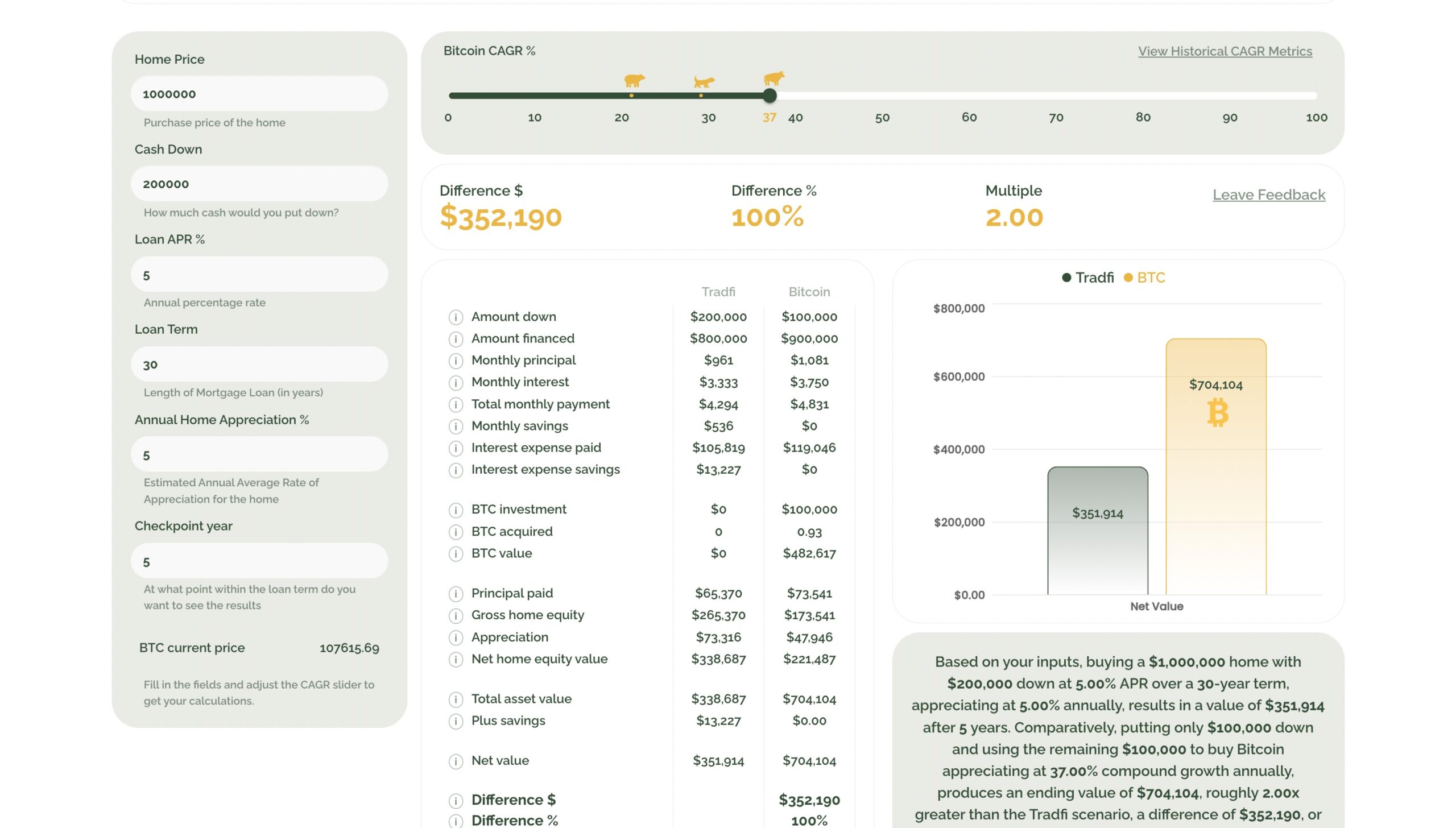Focus the Home Price input field
This screenshot has height=828, width=1456.
point(259,93)
